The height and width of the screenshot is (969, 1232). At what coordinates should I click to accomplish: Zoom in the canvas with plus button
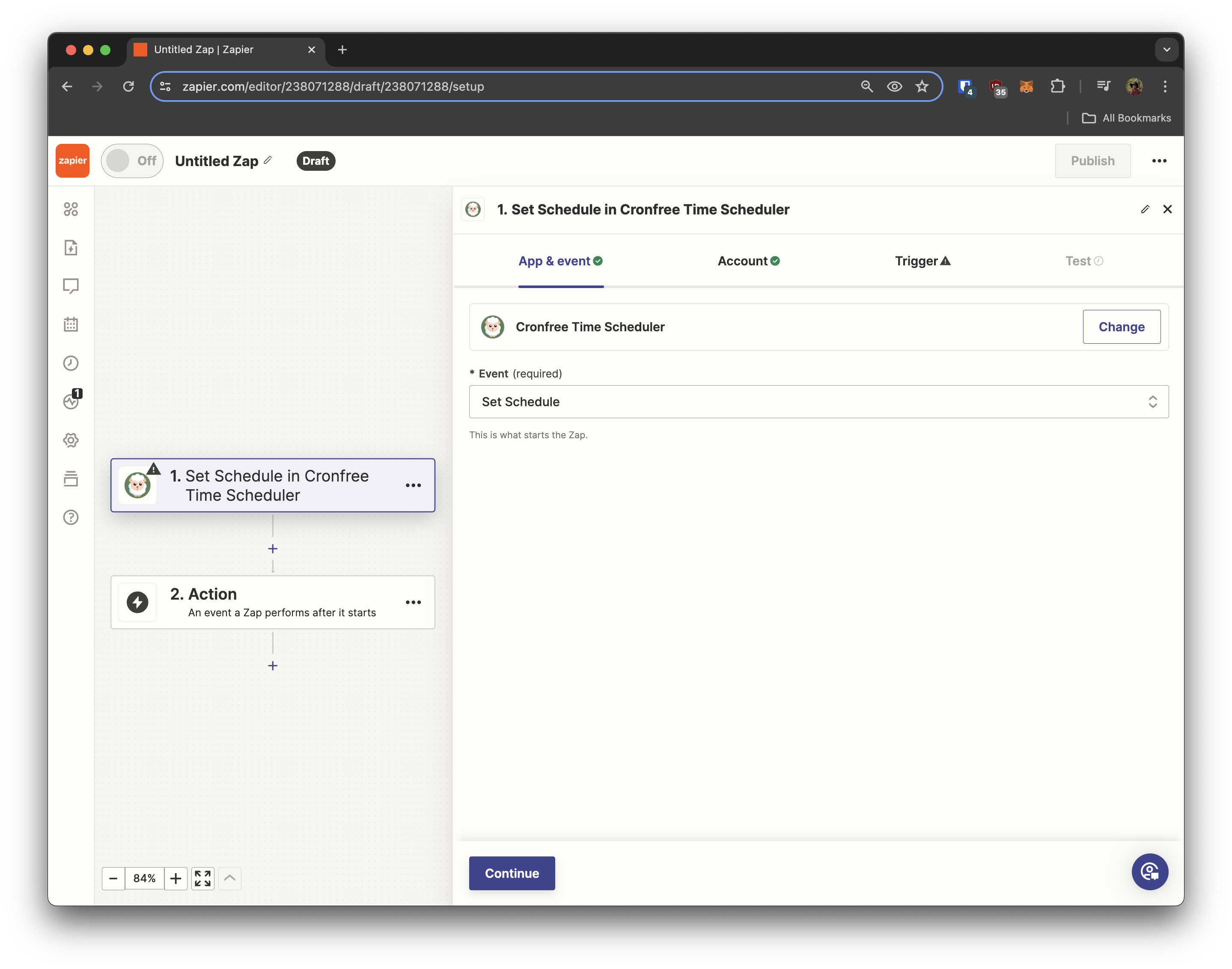click(176, 878)
